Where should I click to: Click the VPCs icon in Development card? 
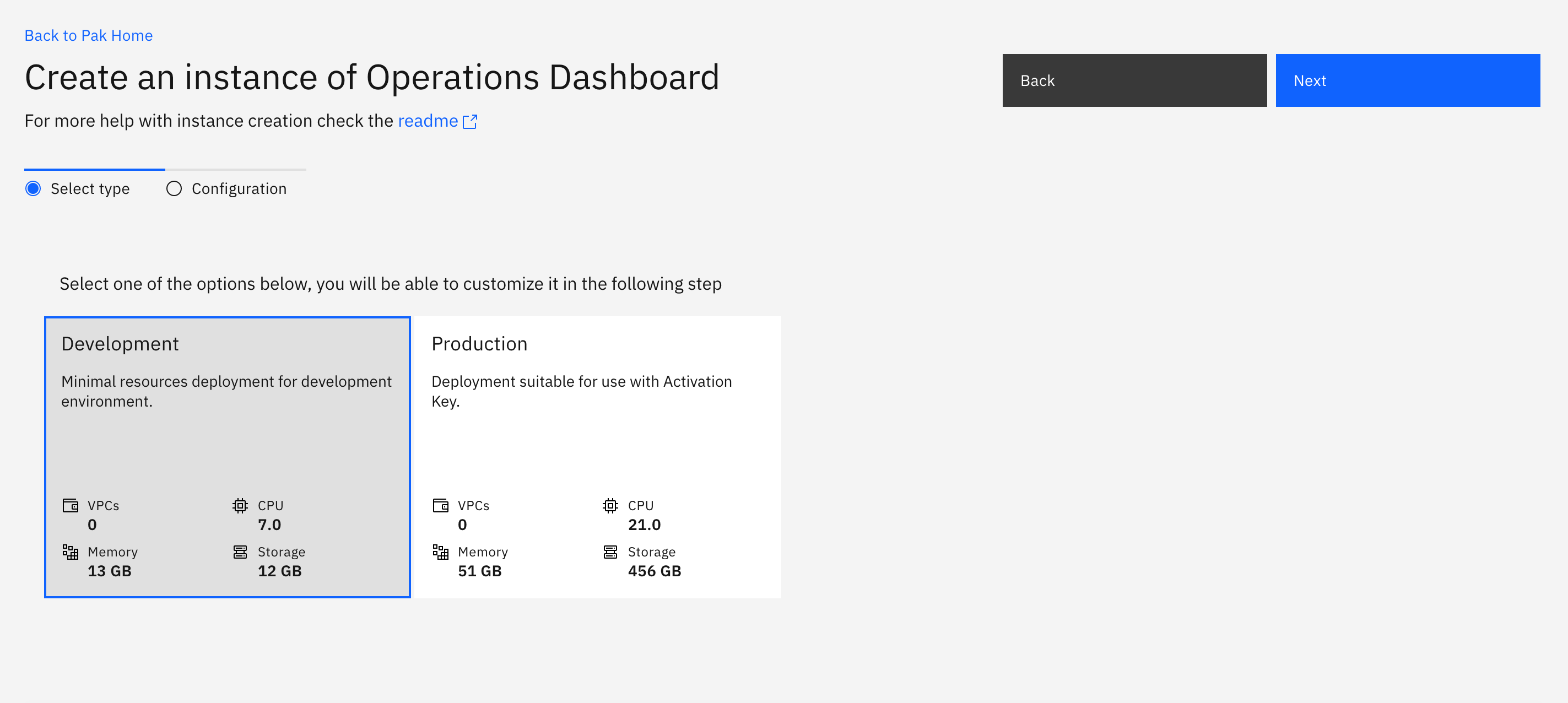point(70,505)
